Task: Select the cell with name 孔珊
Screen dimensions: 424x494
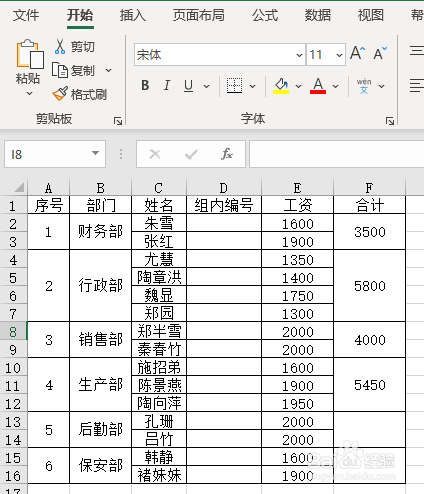Action: pyautogui.click(x=159, y=421)
